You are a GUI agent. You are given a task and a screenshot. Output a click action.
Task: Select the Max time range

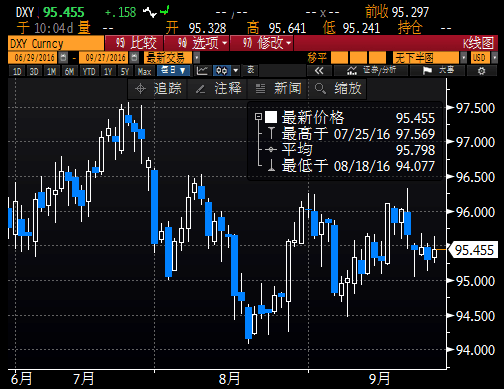[x=144, y=71]
